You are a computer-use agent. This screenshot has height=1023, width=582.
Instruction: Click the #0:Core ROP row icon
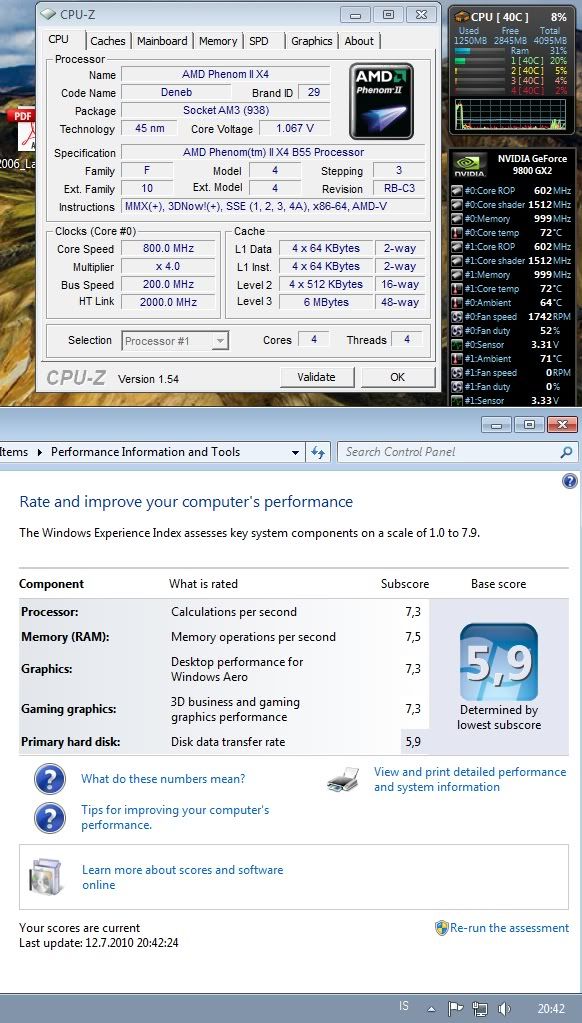[x=457, y=191]
